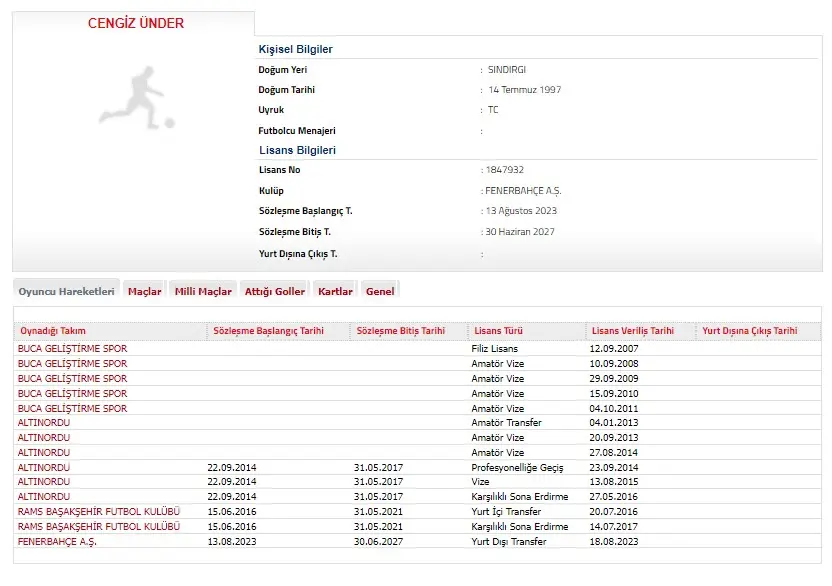This screenshot has width=832, height=586.
Task: Click the CENGİZ ÜNDER name heading
Action: tap(136, 23)
